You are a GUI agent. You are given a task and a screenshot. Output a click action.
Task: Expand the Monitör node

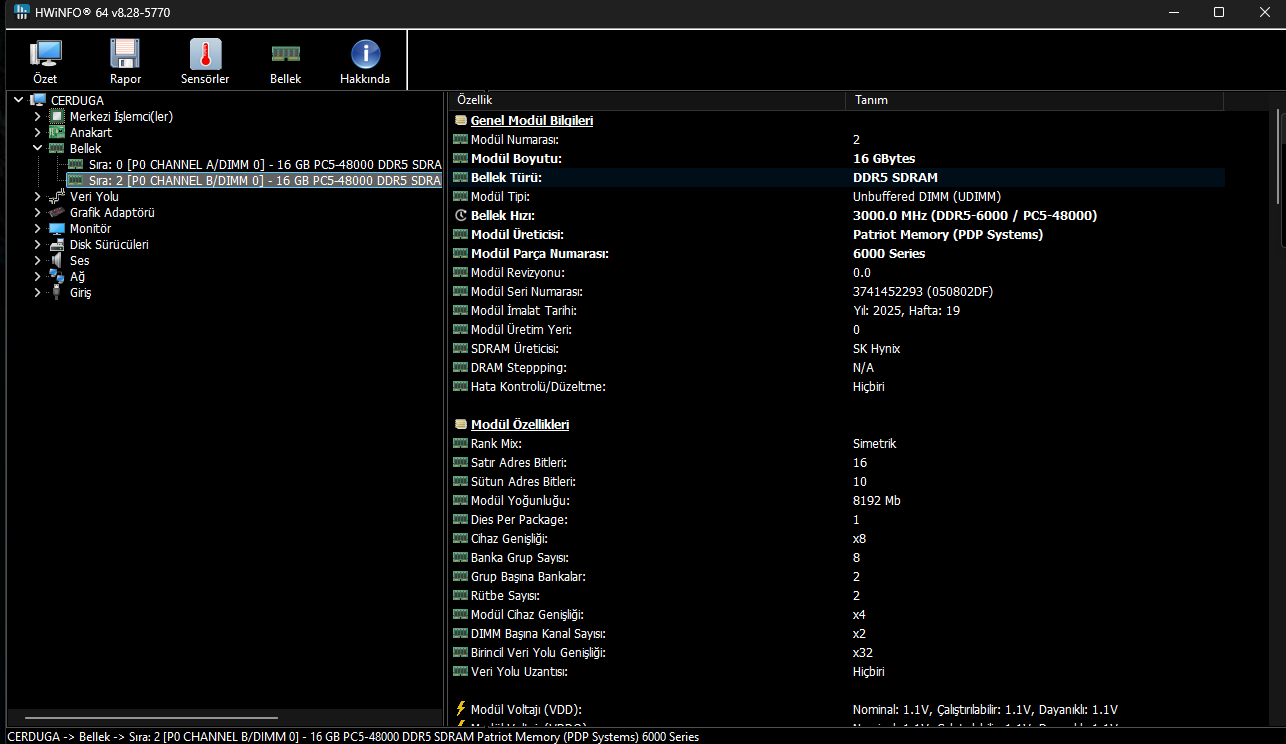point(37,228)
